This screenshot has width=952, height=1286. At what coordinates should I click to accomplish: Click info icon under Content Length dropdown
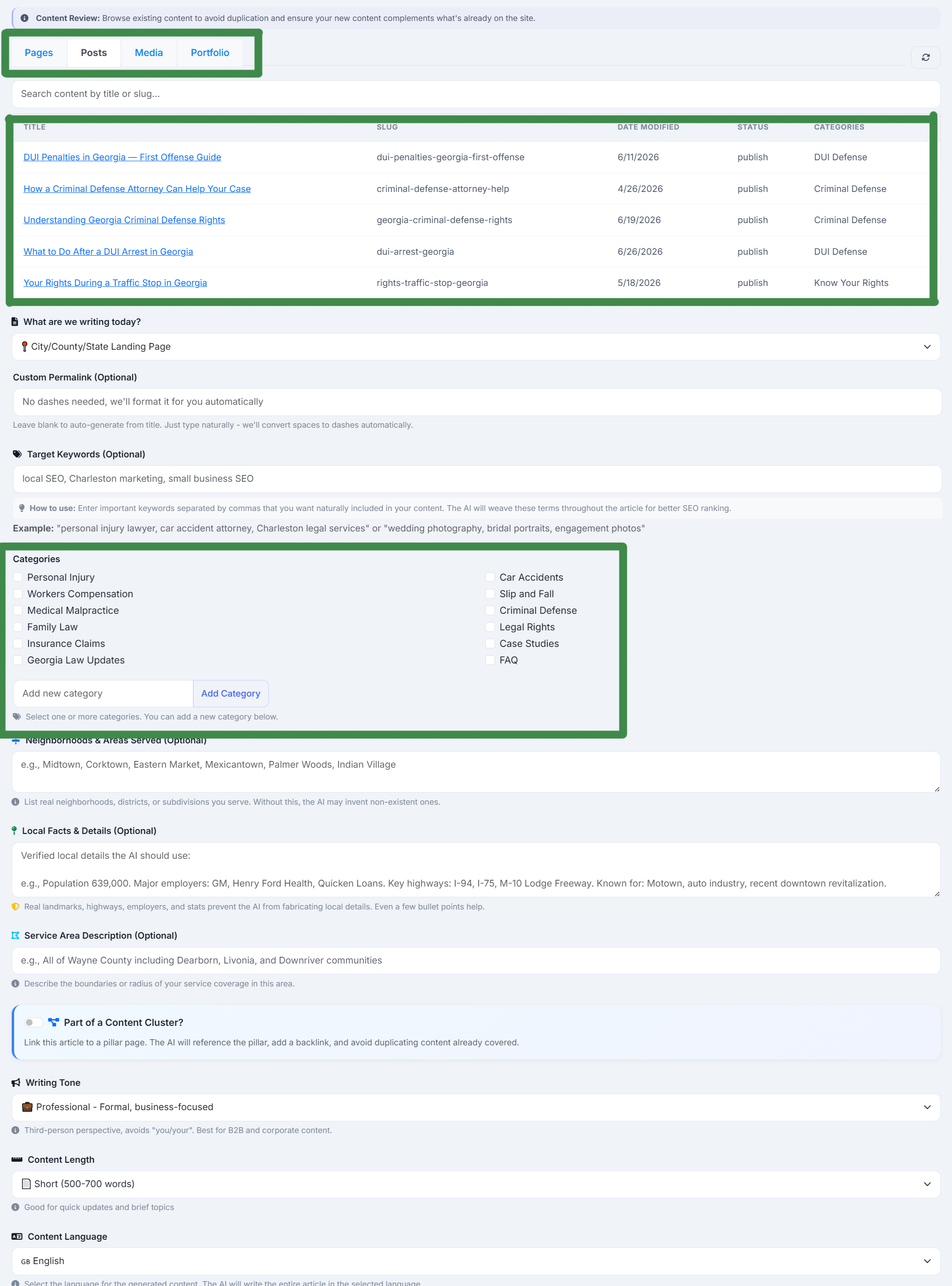pyautogui.click(x=16, y=1207)
